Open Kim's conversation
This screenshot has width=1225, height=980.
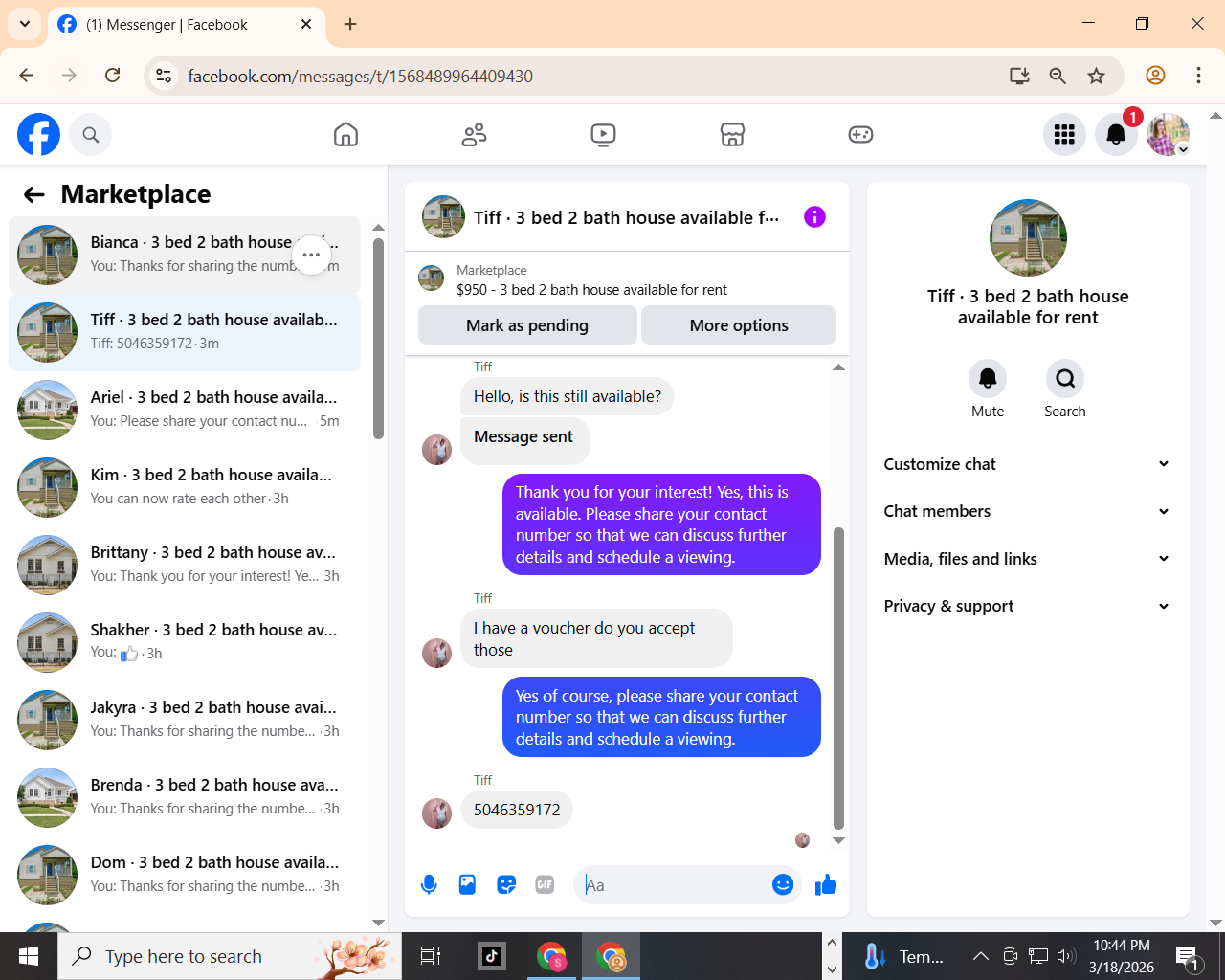point(185,487)
